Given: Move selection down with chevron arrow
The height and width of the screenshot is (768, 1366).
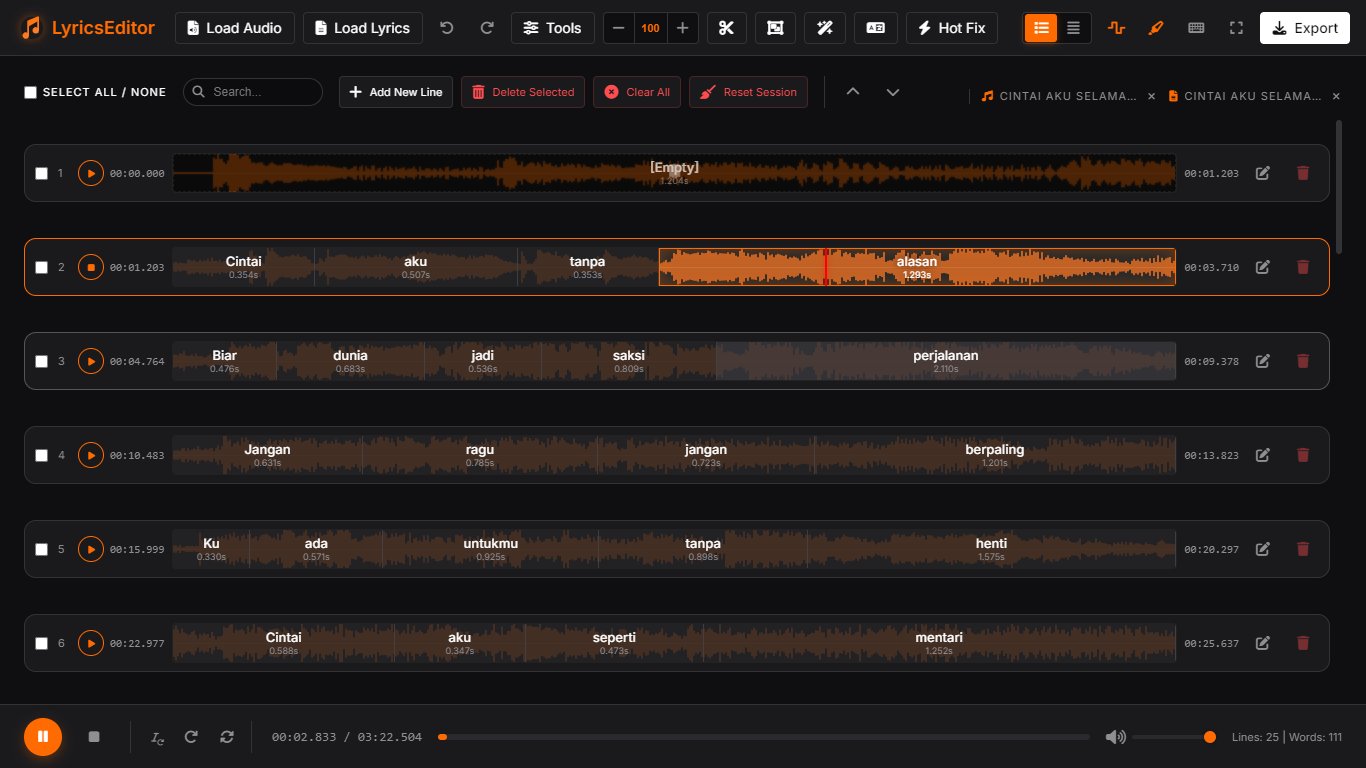Looking at the screenshot, I should point(893,92).
